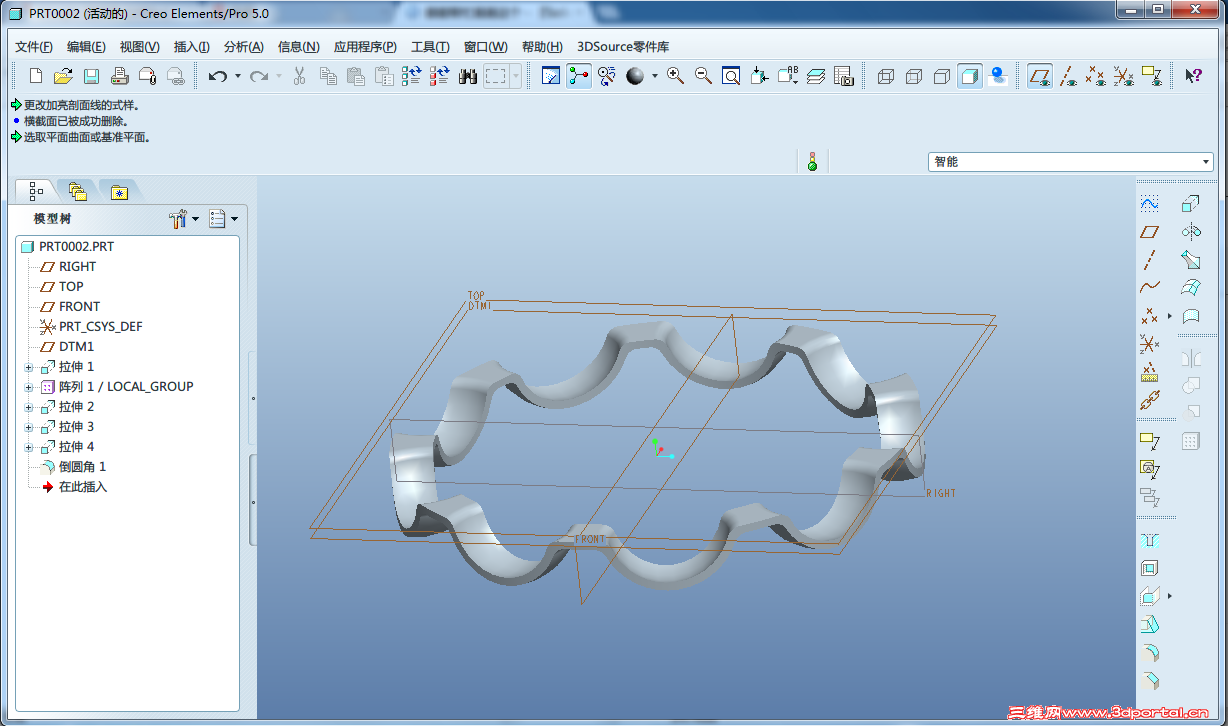Select the DTM1 datum plane in tree
The image size is (1228, 726).
[x=76, y=347]
